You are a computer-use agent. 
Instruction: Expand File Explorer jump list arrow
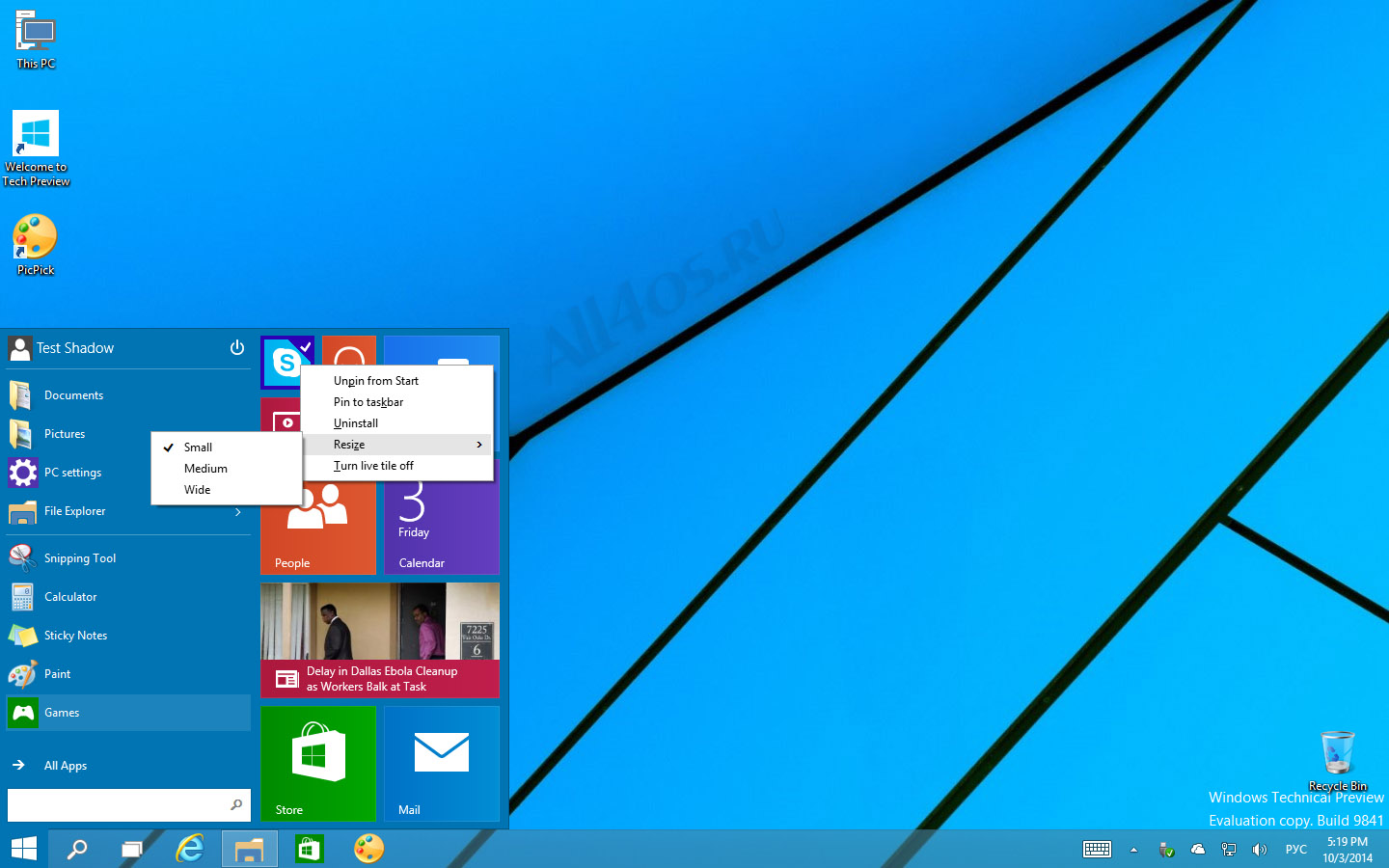click(x=238, y=512)
